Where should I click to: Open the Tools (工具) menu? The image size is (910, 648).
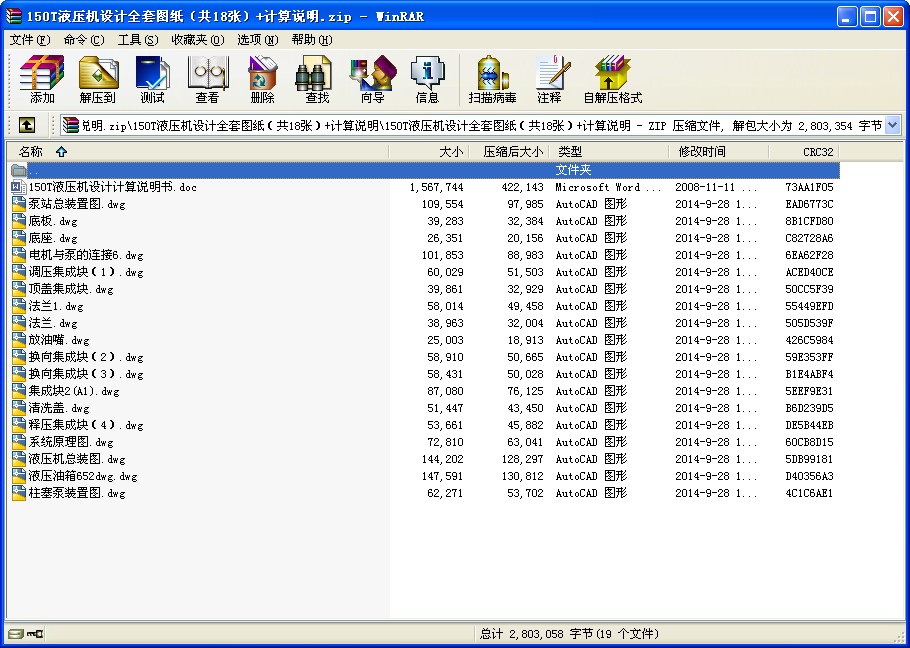[138, 40]
